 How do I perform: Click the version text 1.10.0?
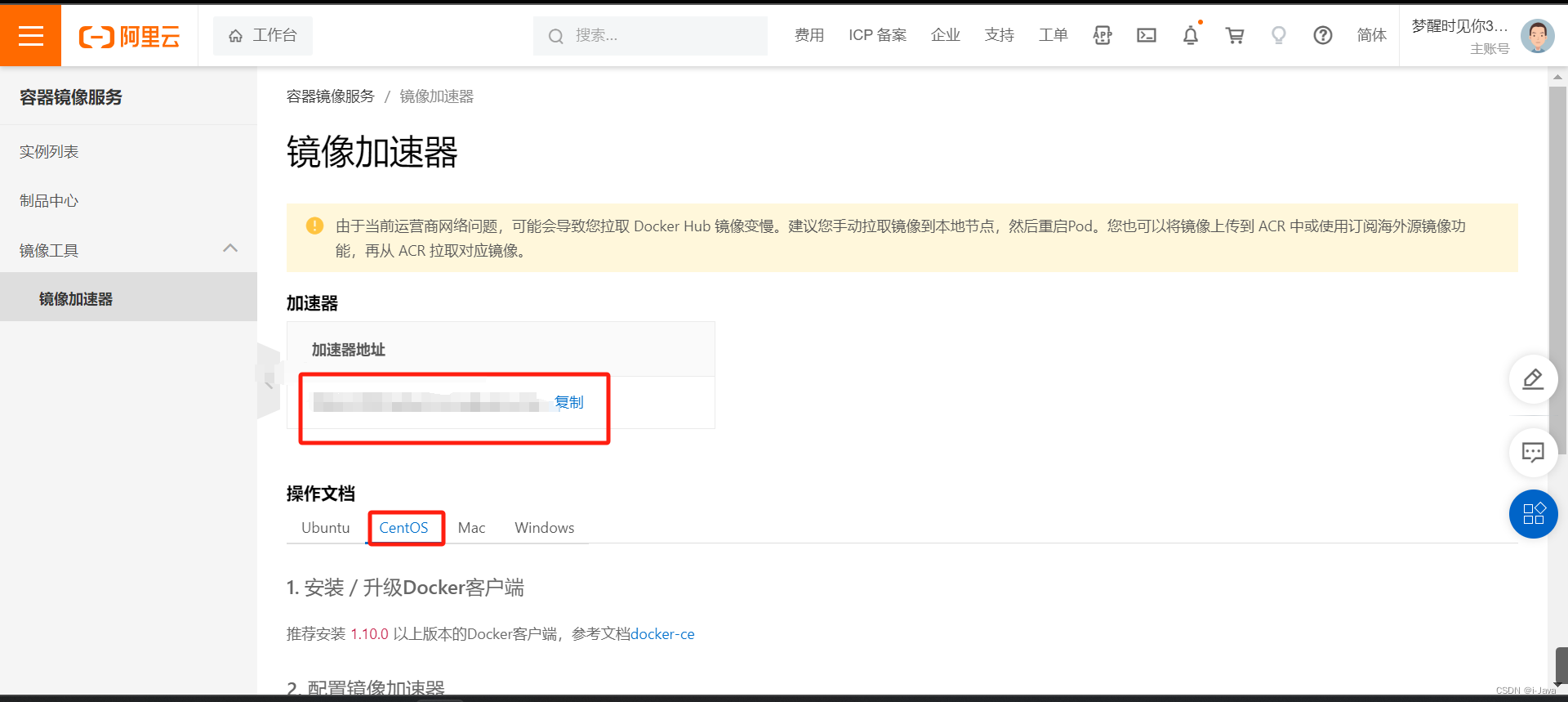pos(370,634)
